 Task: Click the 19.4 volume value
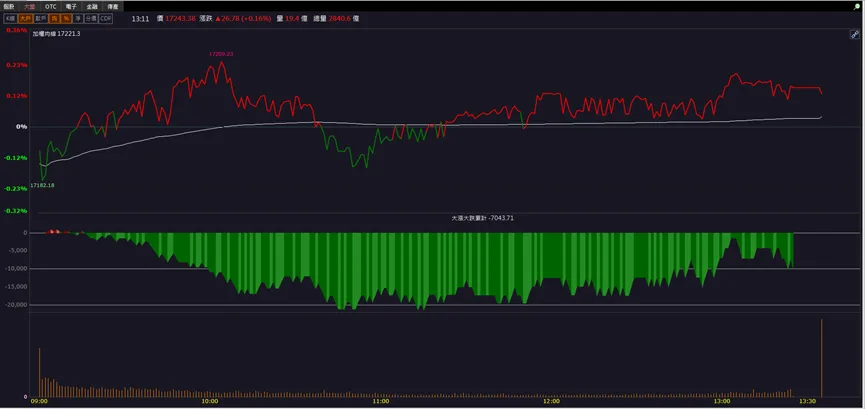click(x=292, y=19)
